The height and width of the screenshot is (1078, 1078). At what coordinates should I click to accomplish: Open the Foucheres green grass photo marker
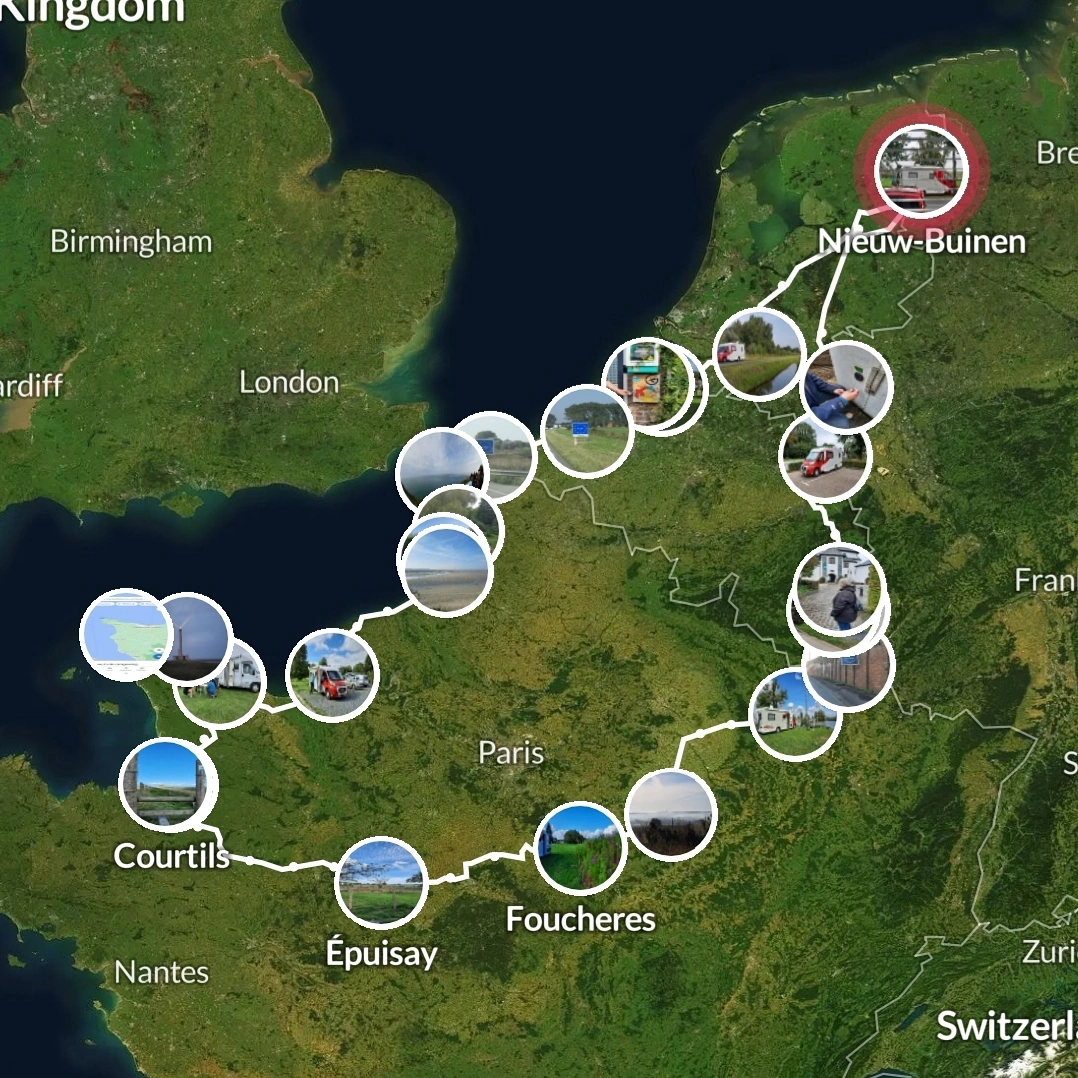click(x=580, y=848)
